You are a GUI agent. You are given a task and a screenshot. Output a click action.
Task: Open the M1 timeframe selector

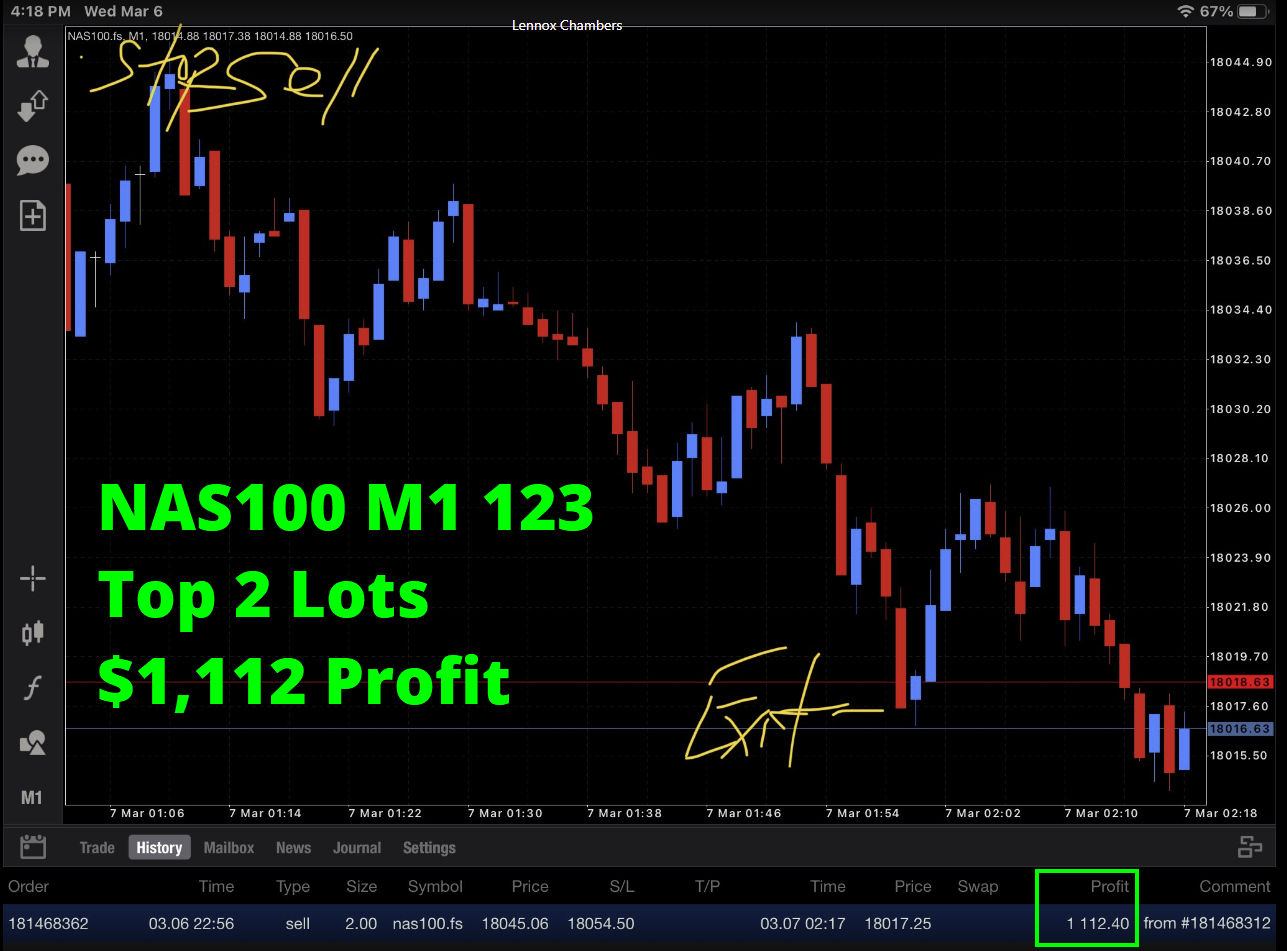coord(33,797)
